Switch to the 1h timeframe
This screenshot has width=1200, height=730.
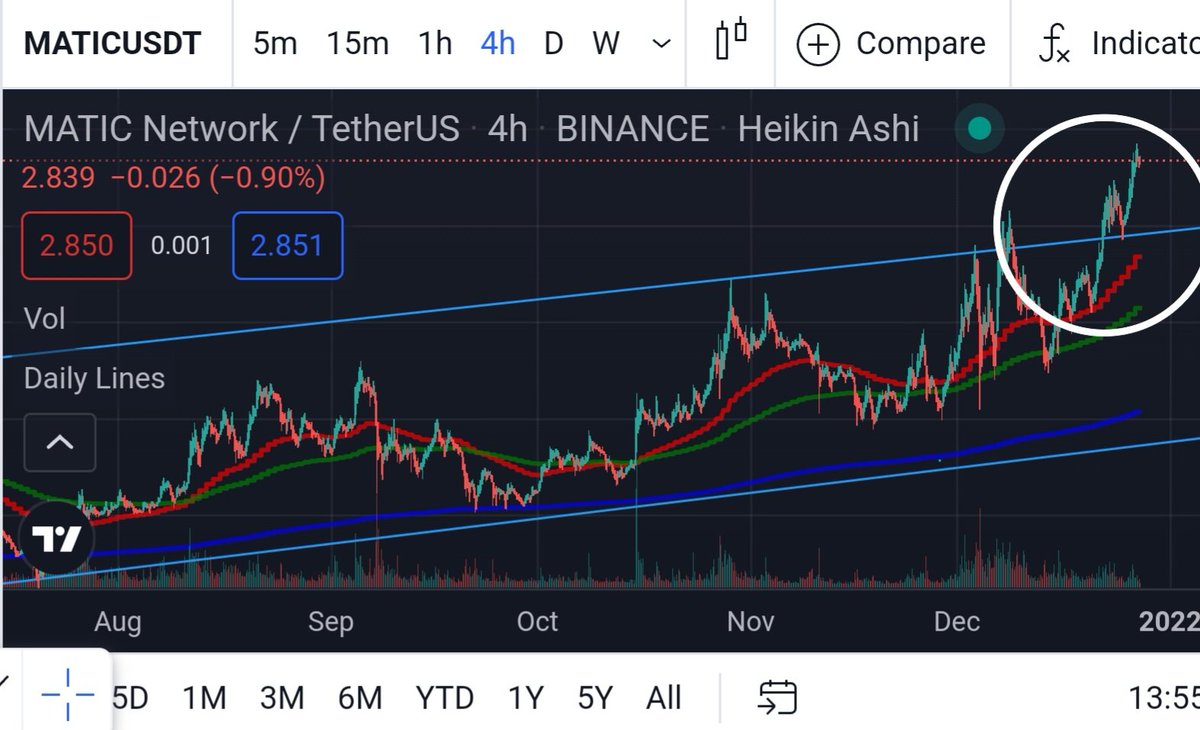tap(435, 44)
